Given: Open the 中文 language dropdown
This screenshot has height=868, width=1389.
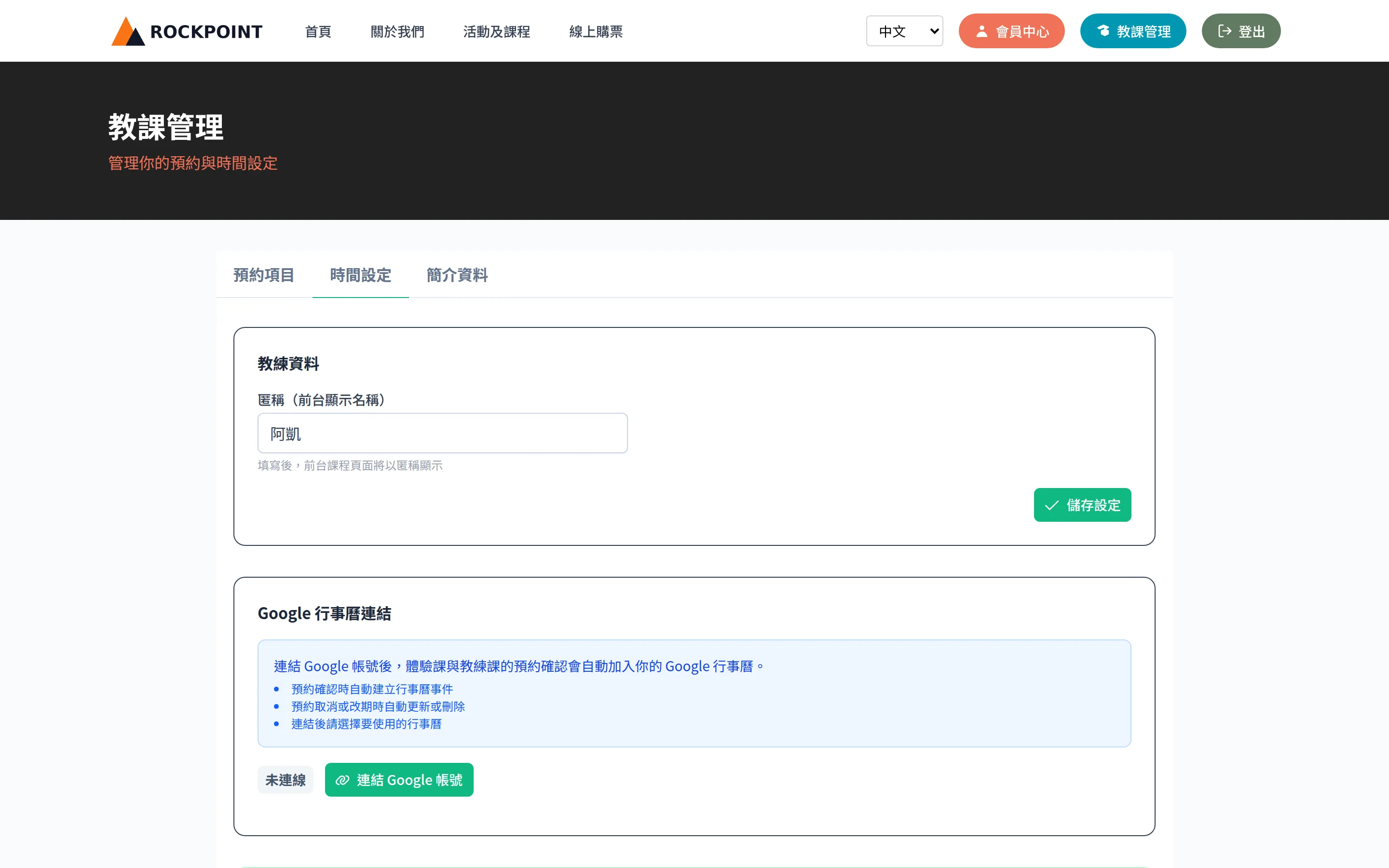Looking at the screenshot, I should pos(904,31).
